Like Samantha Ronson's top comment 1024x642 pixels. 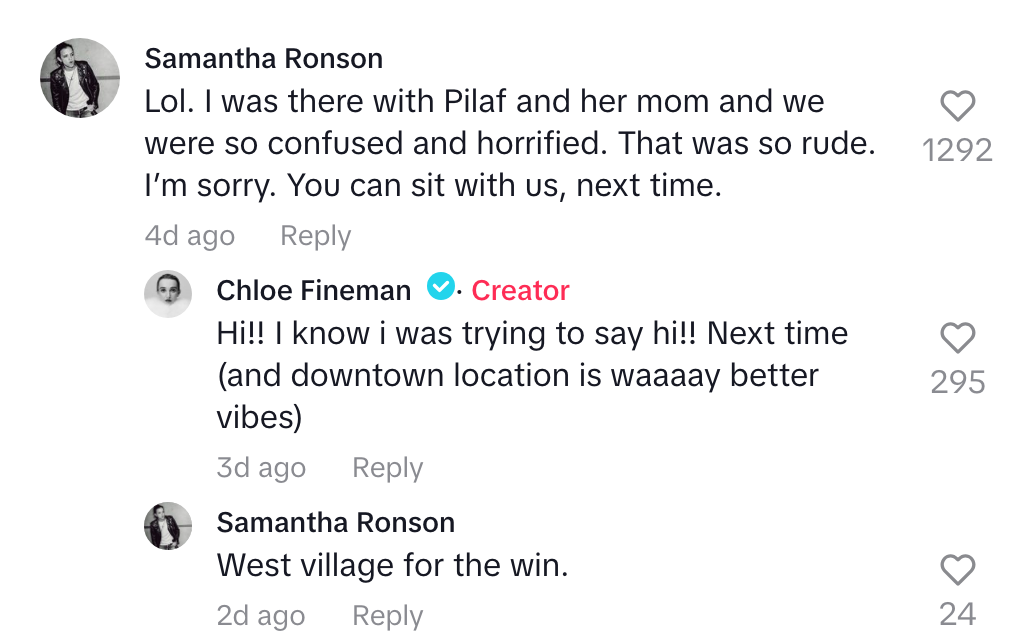click(x=957, y=106)
